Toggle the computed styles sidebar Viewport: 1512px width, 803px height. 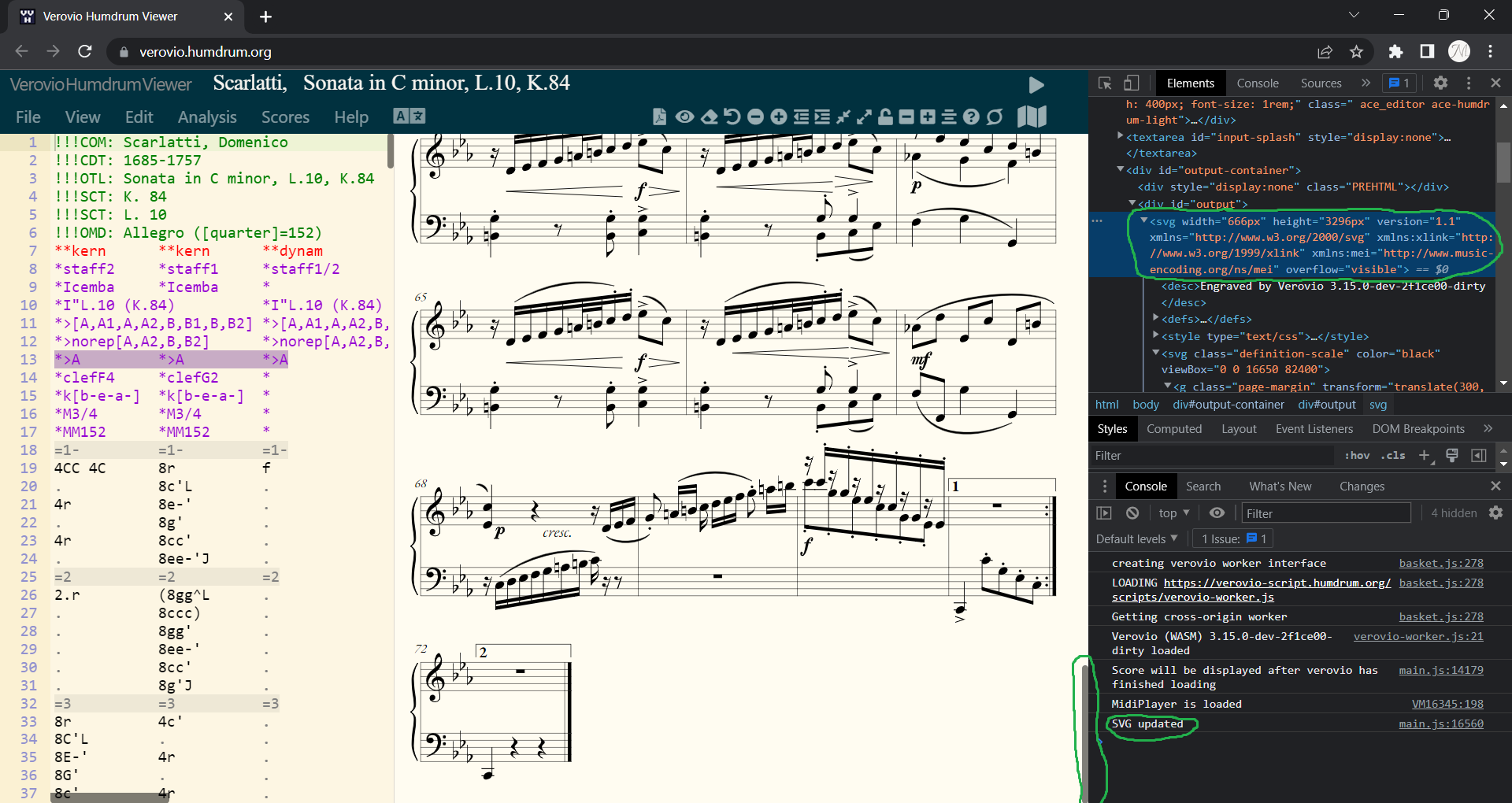pyautogui.click(x=1479, y=456)
